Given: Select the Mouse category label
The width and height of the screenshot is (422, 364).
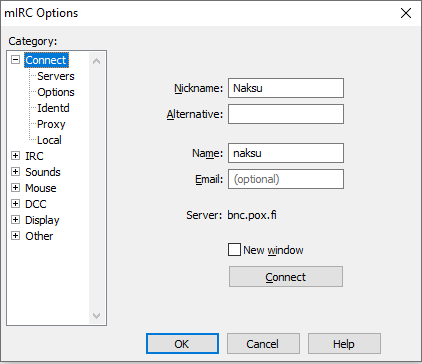Looking at the screenshot, I should pyautogui.click(x=41, y=188).
